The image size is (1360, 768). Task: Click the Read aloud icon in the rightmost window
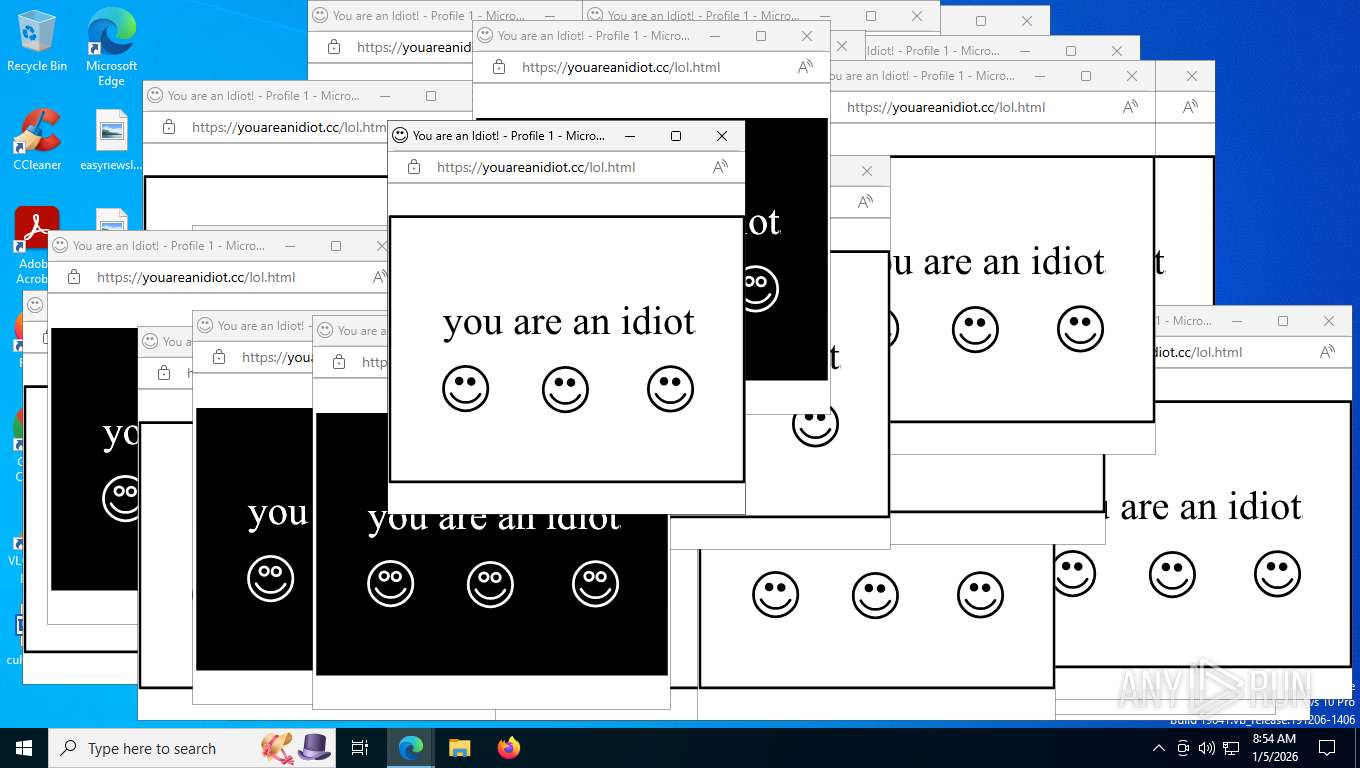point(1327,352)
